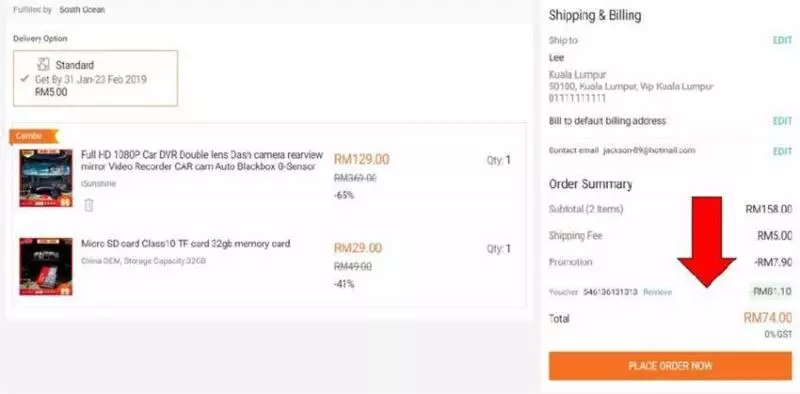This screenshot has height=394, width=800.
Task: Click the Standard delivery box icon
Action: click(44, 64)
